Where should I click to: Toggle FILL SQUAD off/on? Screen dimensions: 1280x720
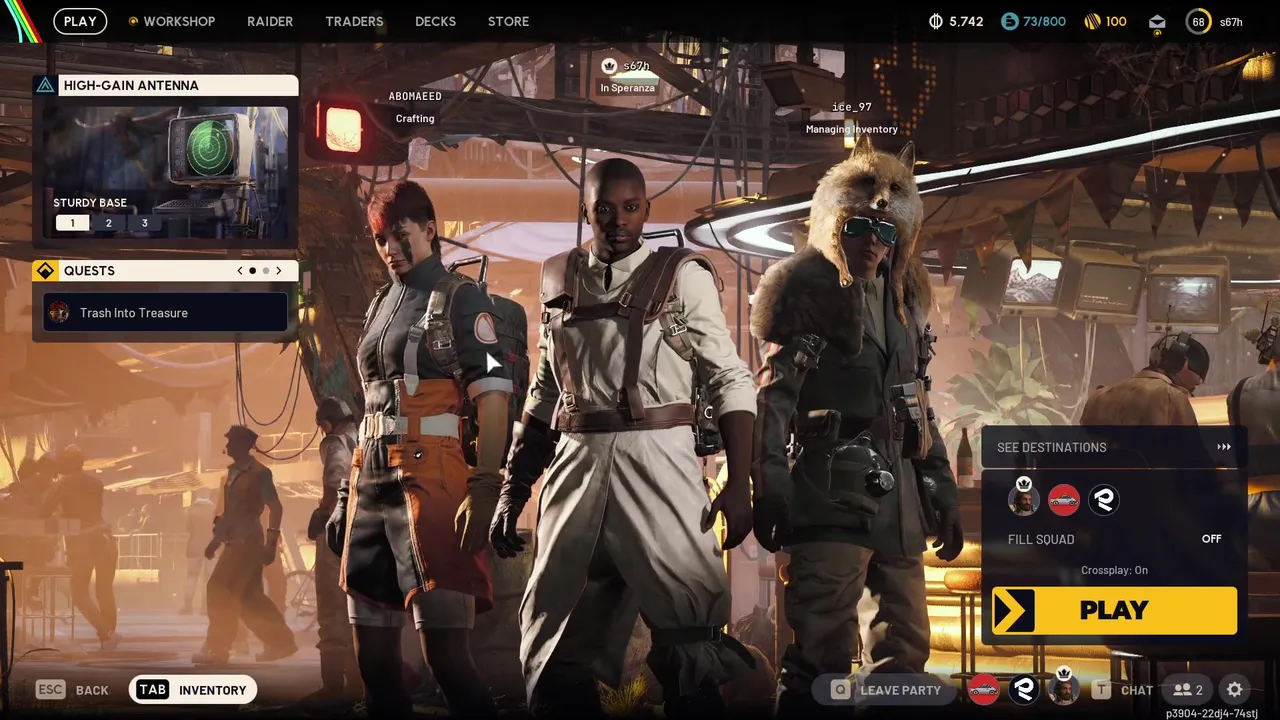tap(1115, 539)
